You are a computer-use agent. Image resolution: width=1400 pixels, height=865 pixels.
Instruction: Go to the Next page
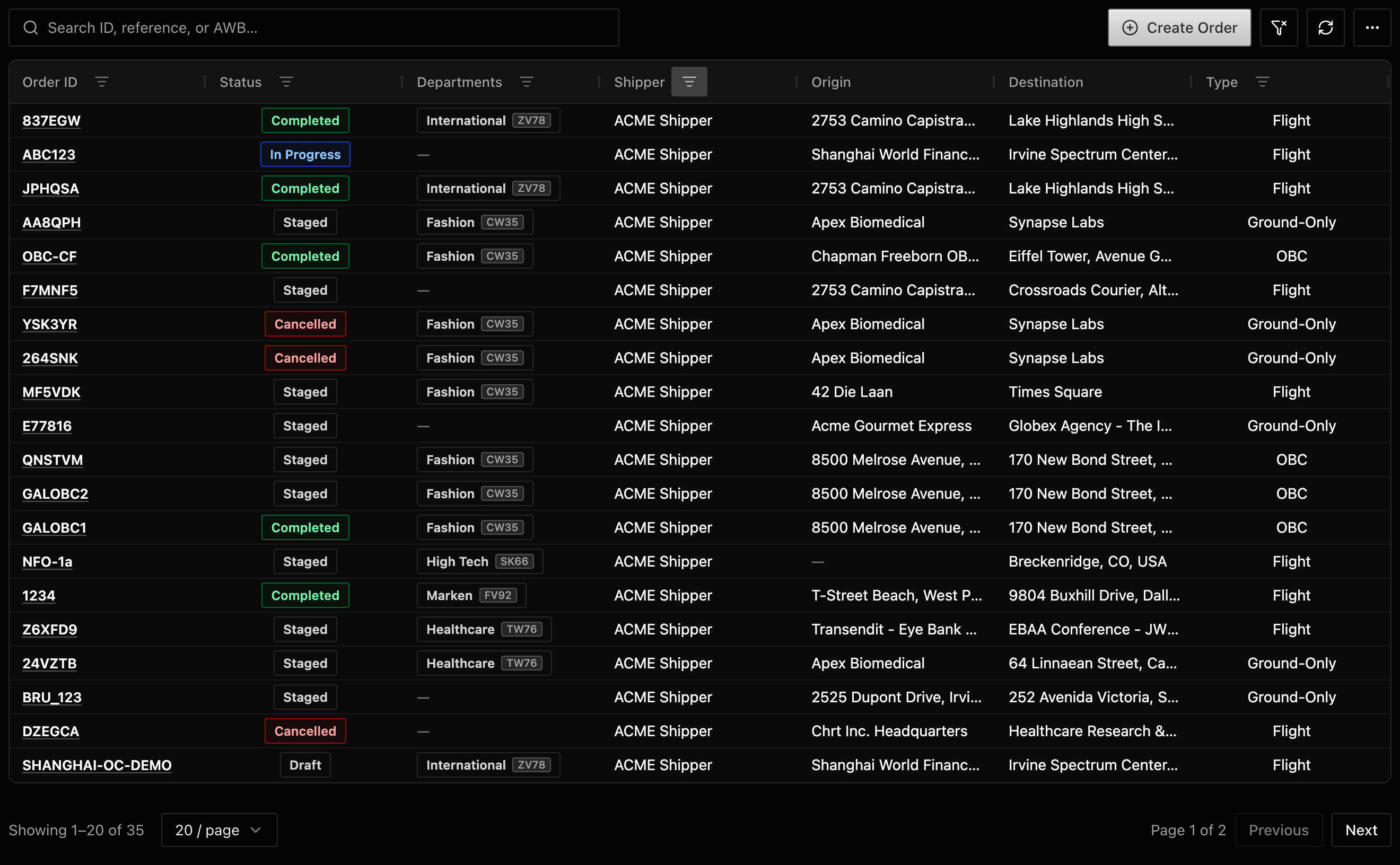(x=1361, y=830)
